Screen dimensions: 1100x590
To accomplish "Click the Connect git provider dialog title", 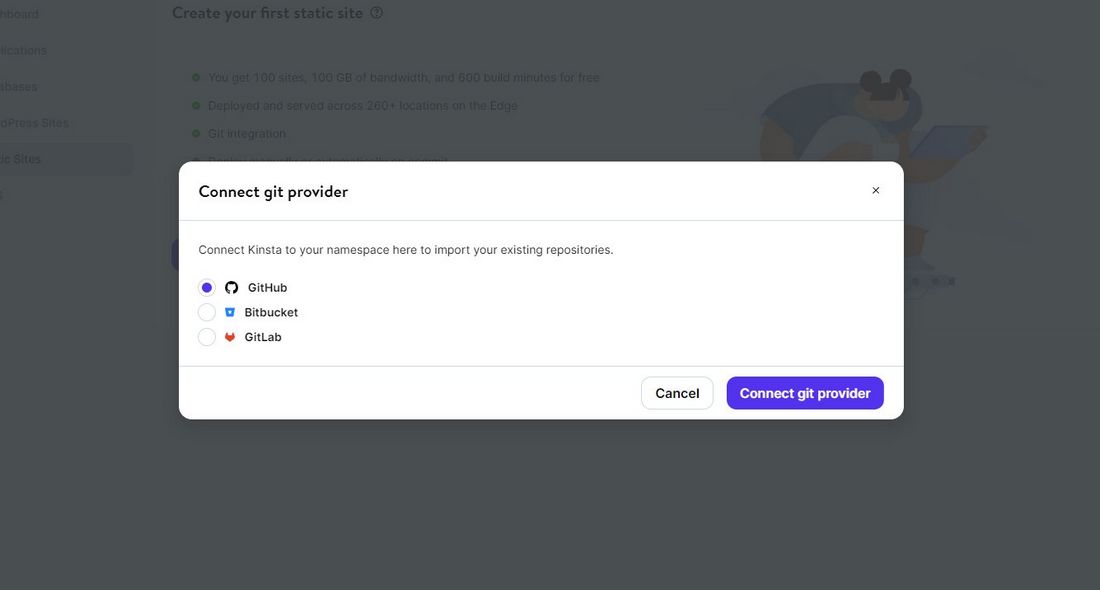I will tap(273, 192).
